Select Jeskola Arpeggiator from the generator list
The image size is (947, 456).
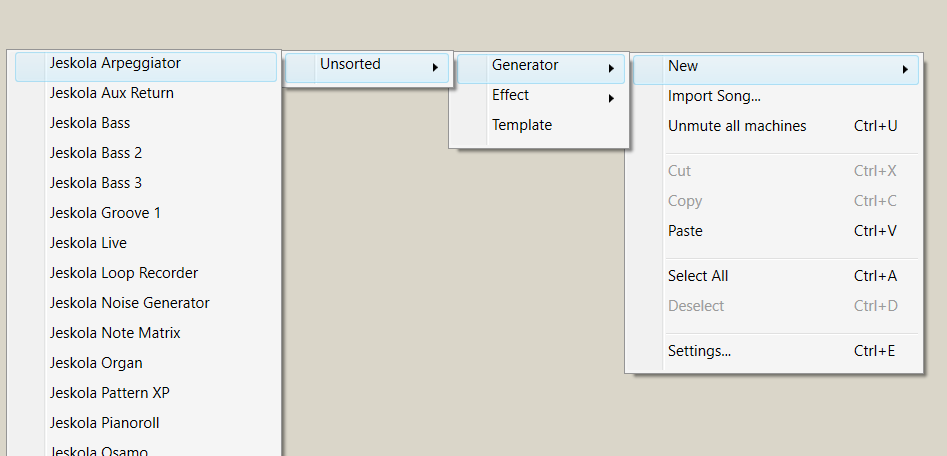point(115,63)
